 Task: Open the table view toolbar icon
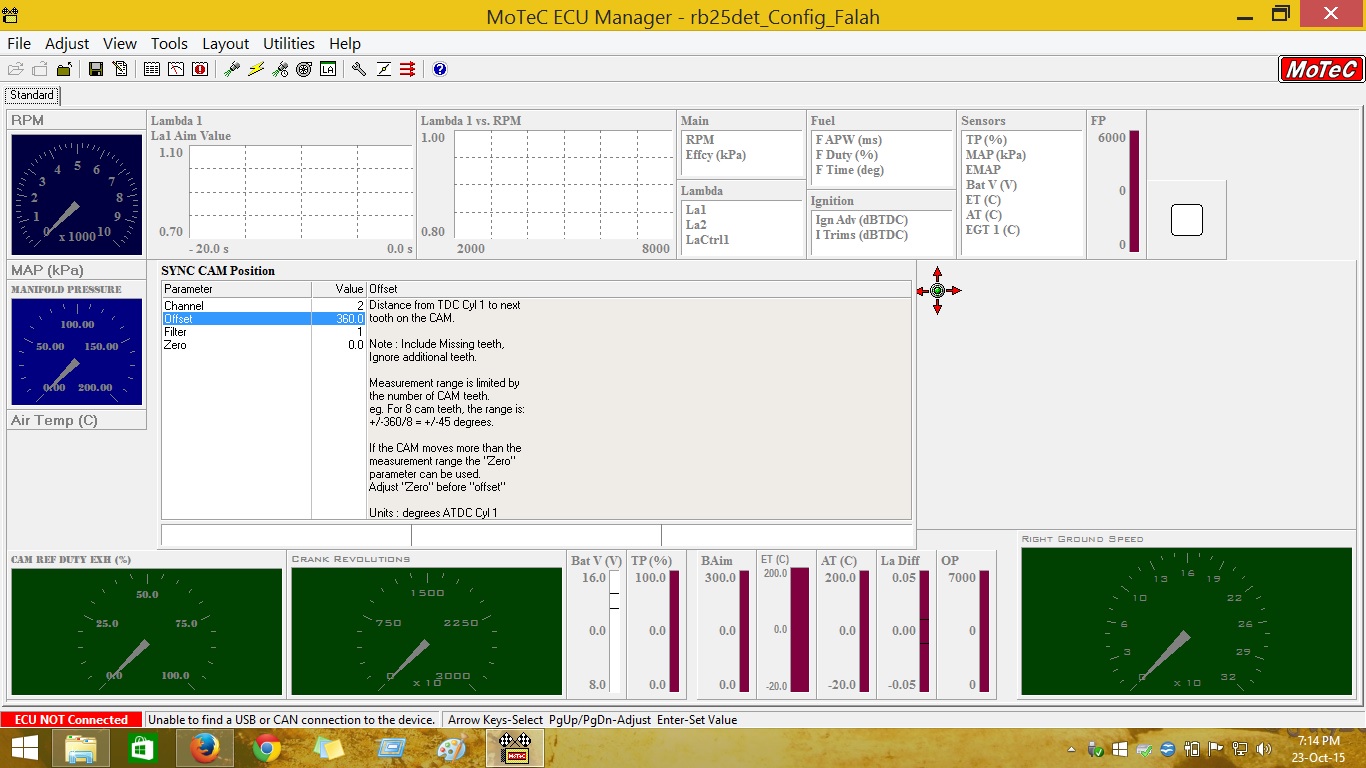click(152, 69)
